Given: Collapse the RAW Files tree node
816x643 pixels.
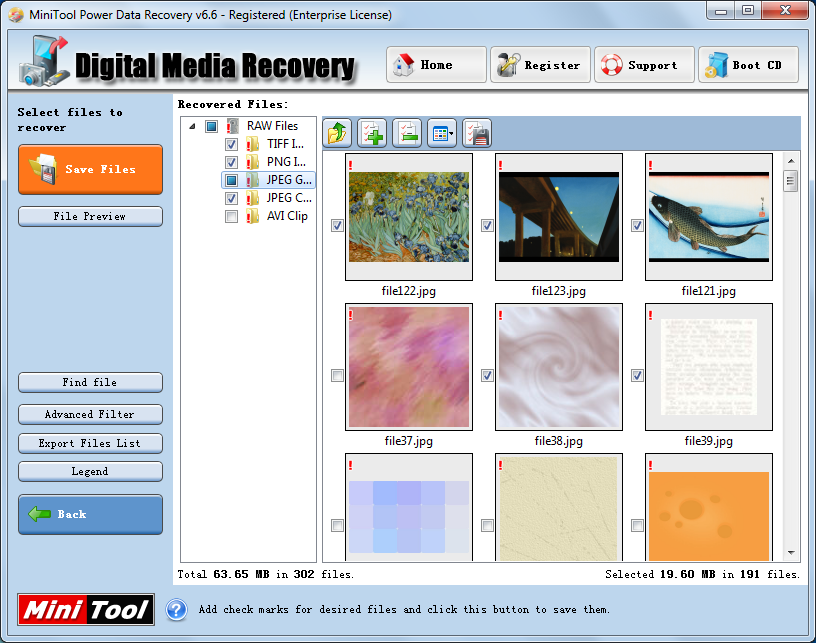Looking at the screenshot, I should coord(192,126).
